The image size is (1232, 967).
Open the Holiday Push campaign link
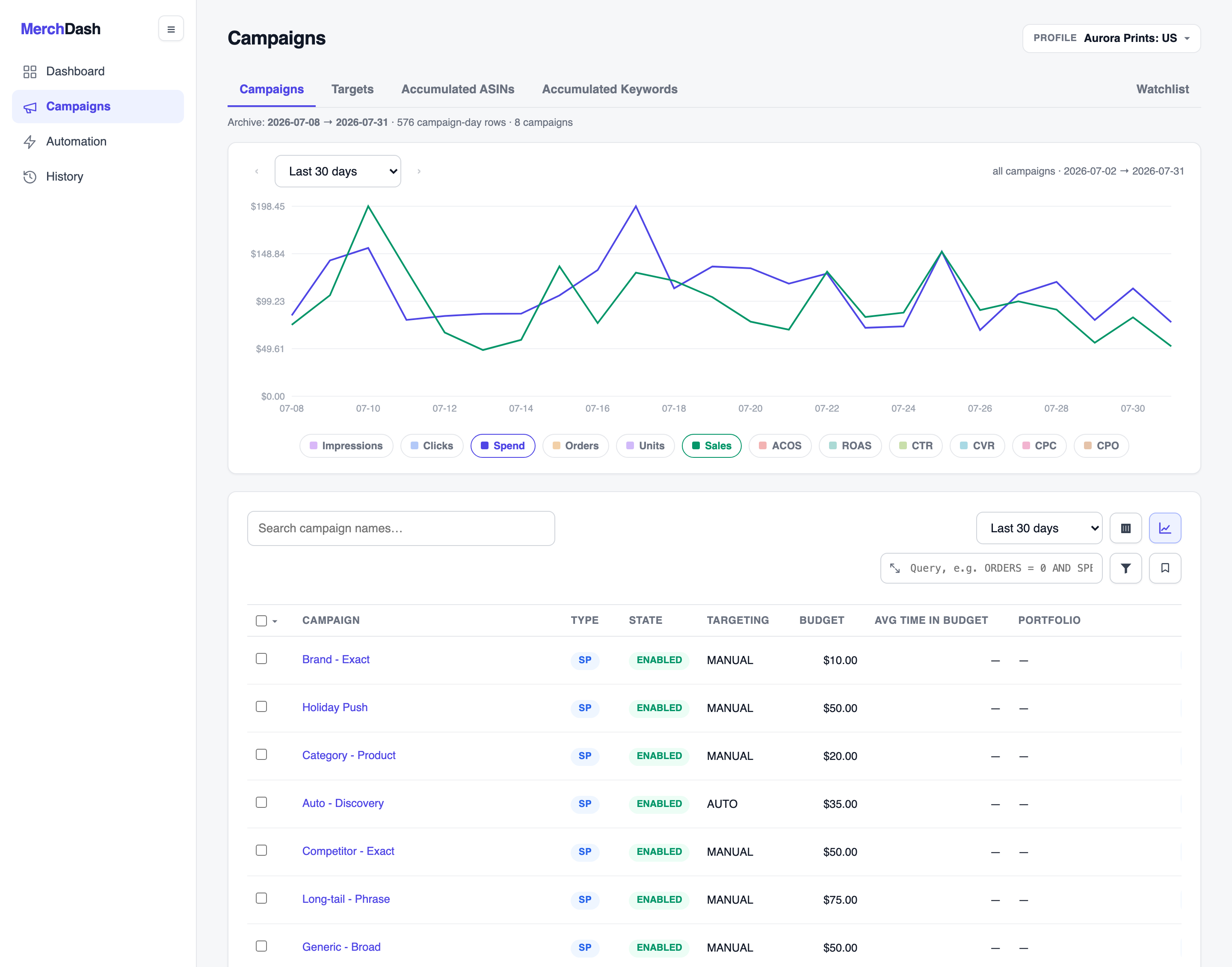coord(335,707)
